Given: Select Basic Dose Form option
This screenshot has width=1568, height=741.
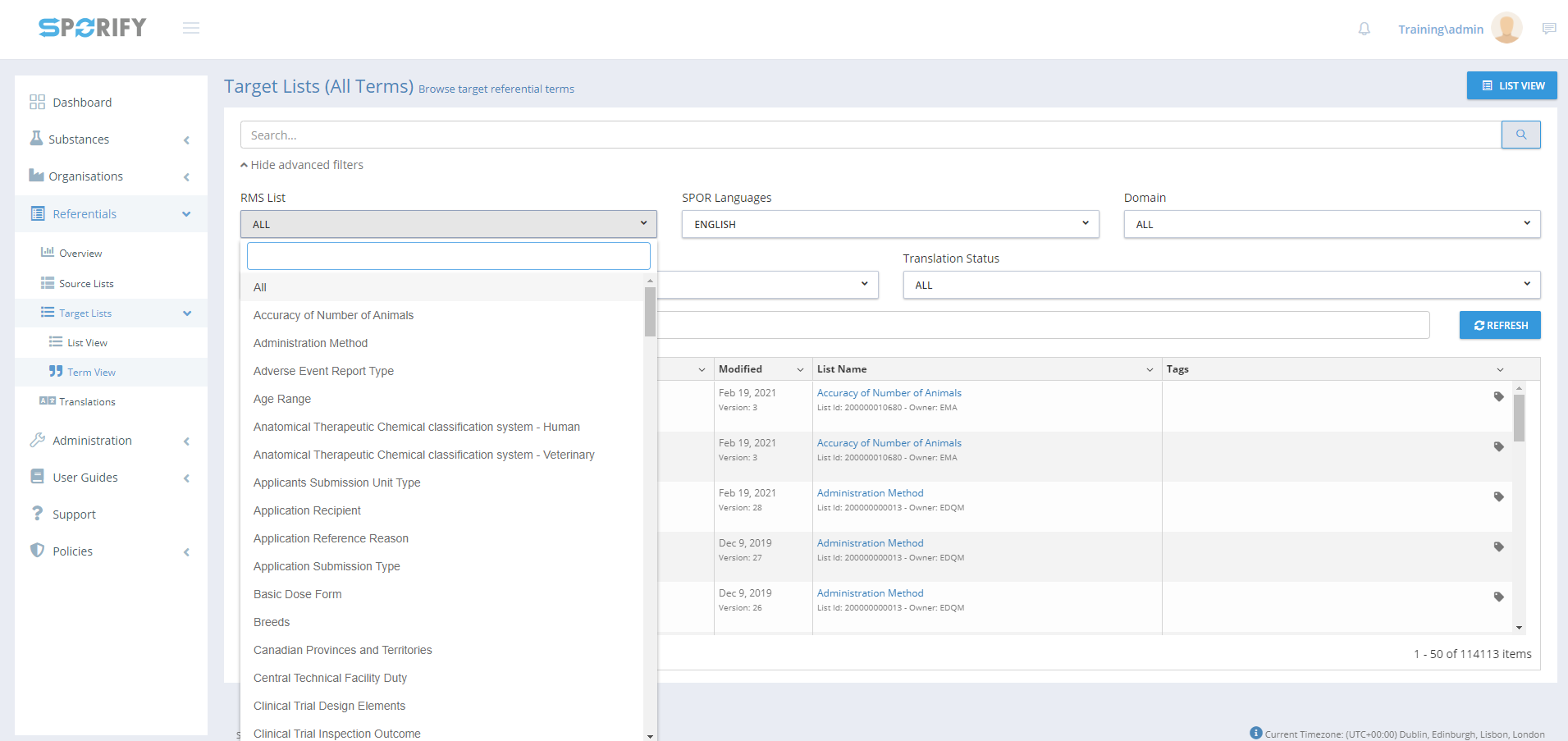Looking at the screenshot, I should (x=297, y=594).
